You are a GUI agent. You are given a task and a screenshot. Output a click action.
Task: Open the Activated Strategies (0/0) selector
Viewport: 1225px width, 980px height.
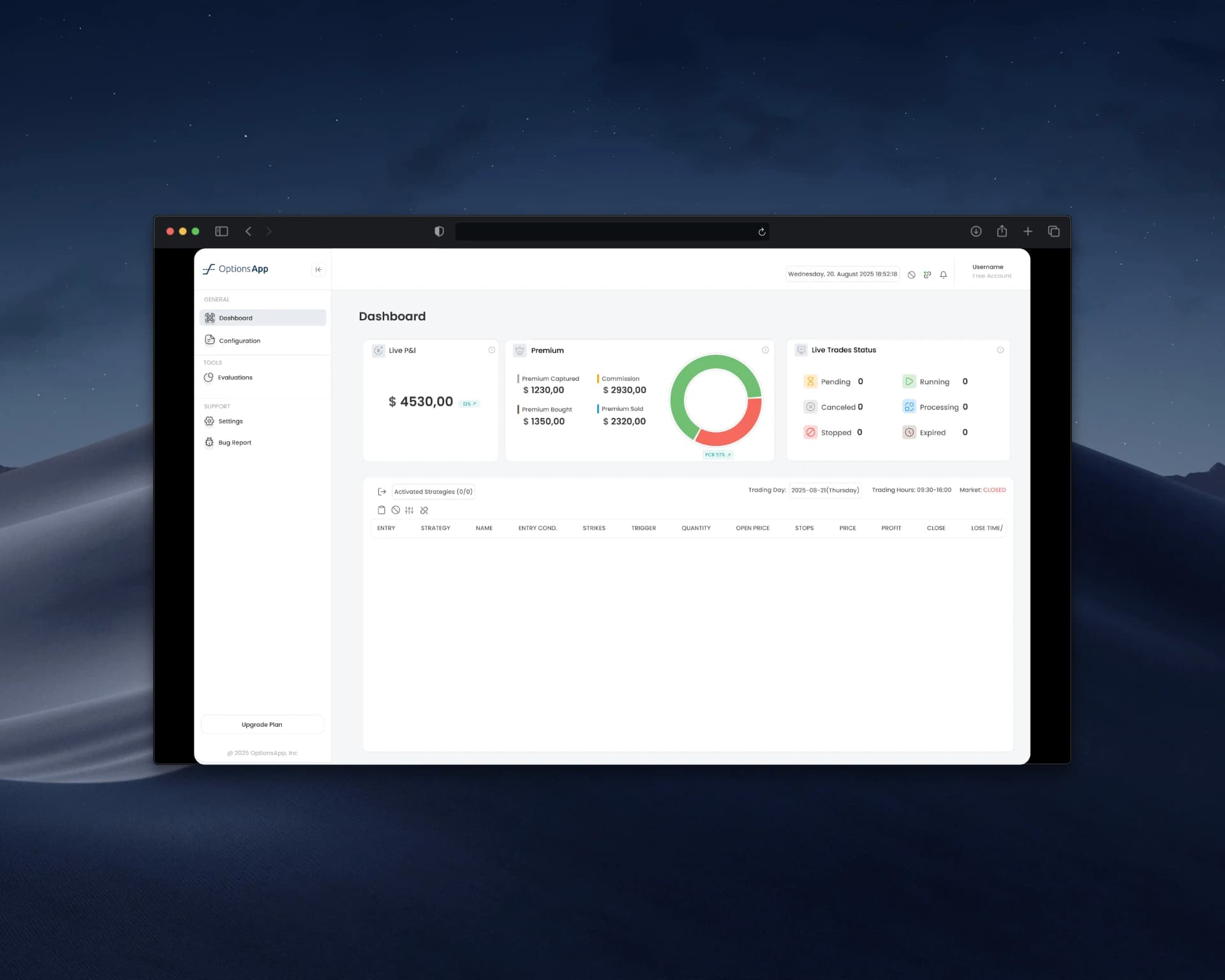point(433,491)
